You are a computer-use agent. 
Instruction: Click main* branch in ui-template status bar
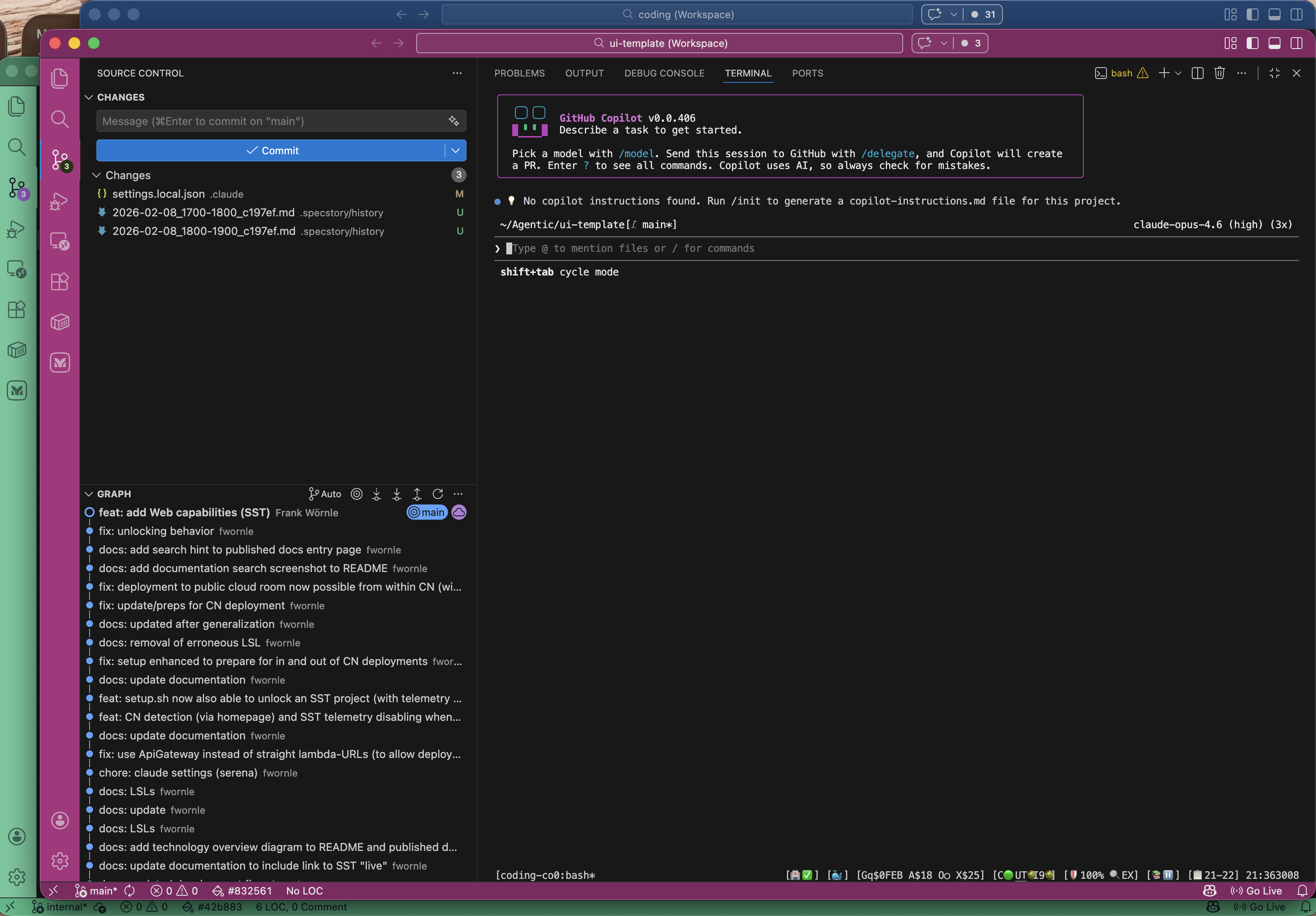[x=96, y=890]
